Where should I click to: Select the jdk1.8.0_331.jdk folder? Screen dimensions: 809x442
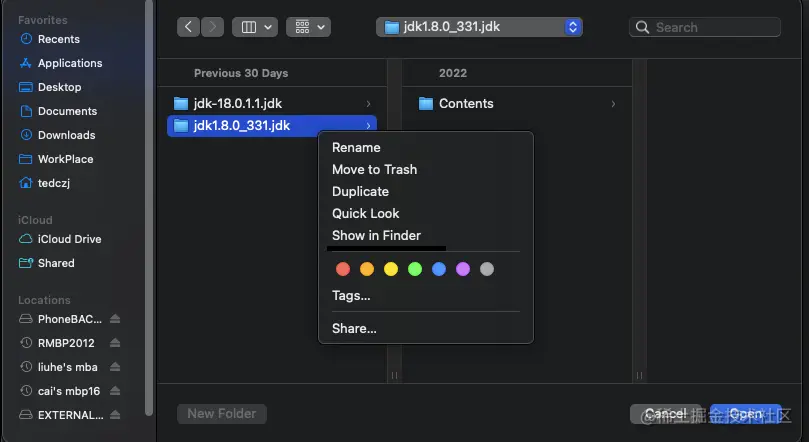(272, 126)
